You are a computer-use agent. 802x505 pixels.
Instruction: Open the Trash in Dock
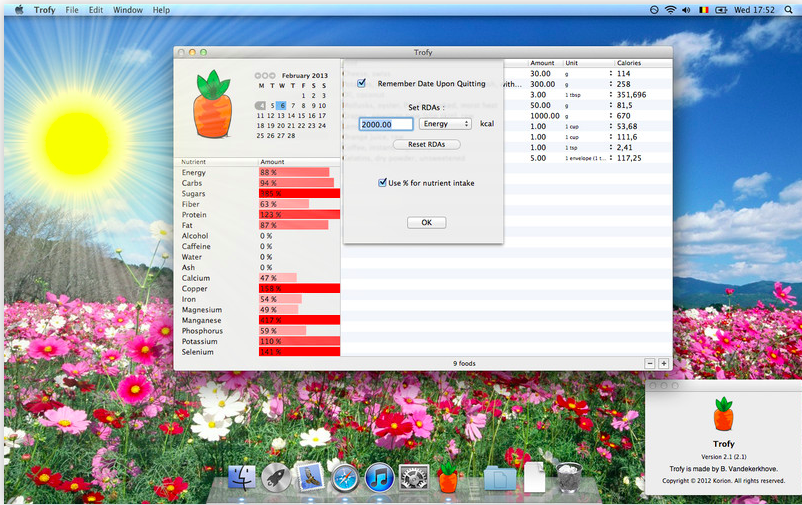(569, 478)
